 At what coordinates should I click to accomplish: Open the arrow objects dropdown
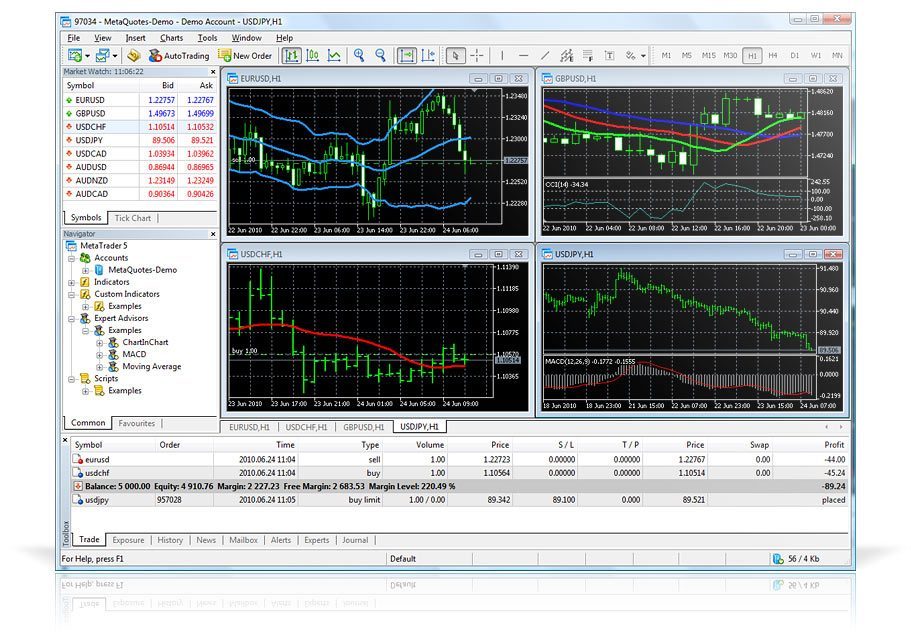(645, 56)
